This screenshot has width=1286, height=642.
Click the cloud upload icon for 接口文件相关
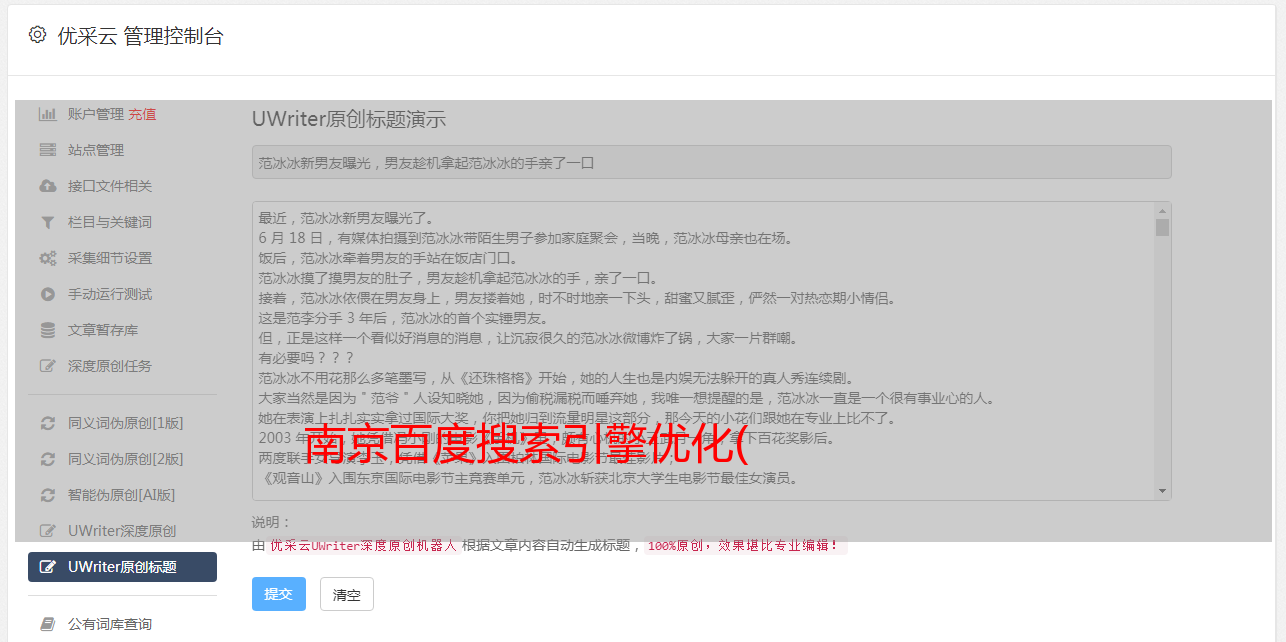click(47, 186)
